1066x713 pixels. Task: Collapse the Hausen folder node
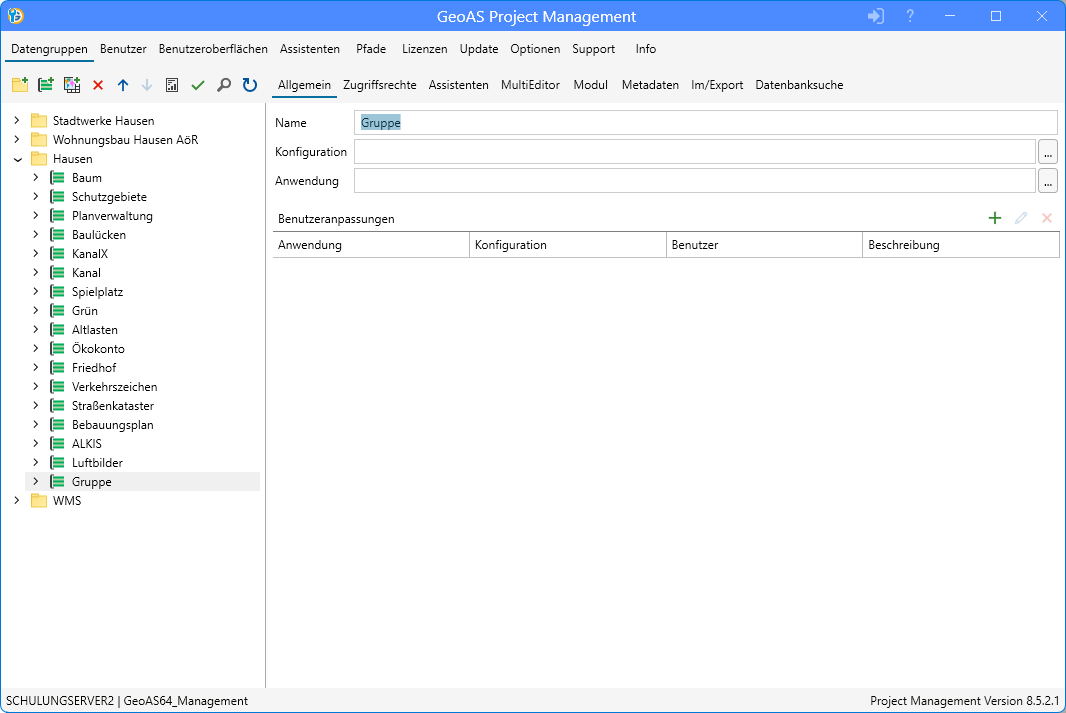point(17,159)
